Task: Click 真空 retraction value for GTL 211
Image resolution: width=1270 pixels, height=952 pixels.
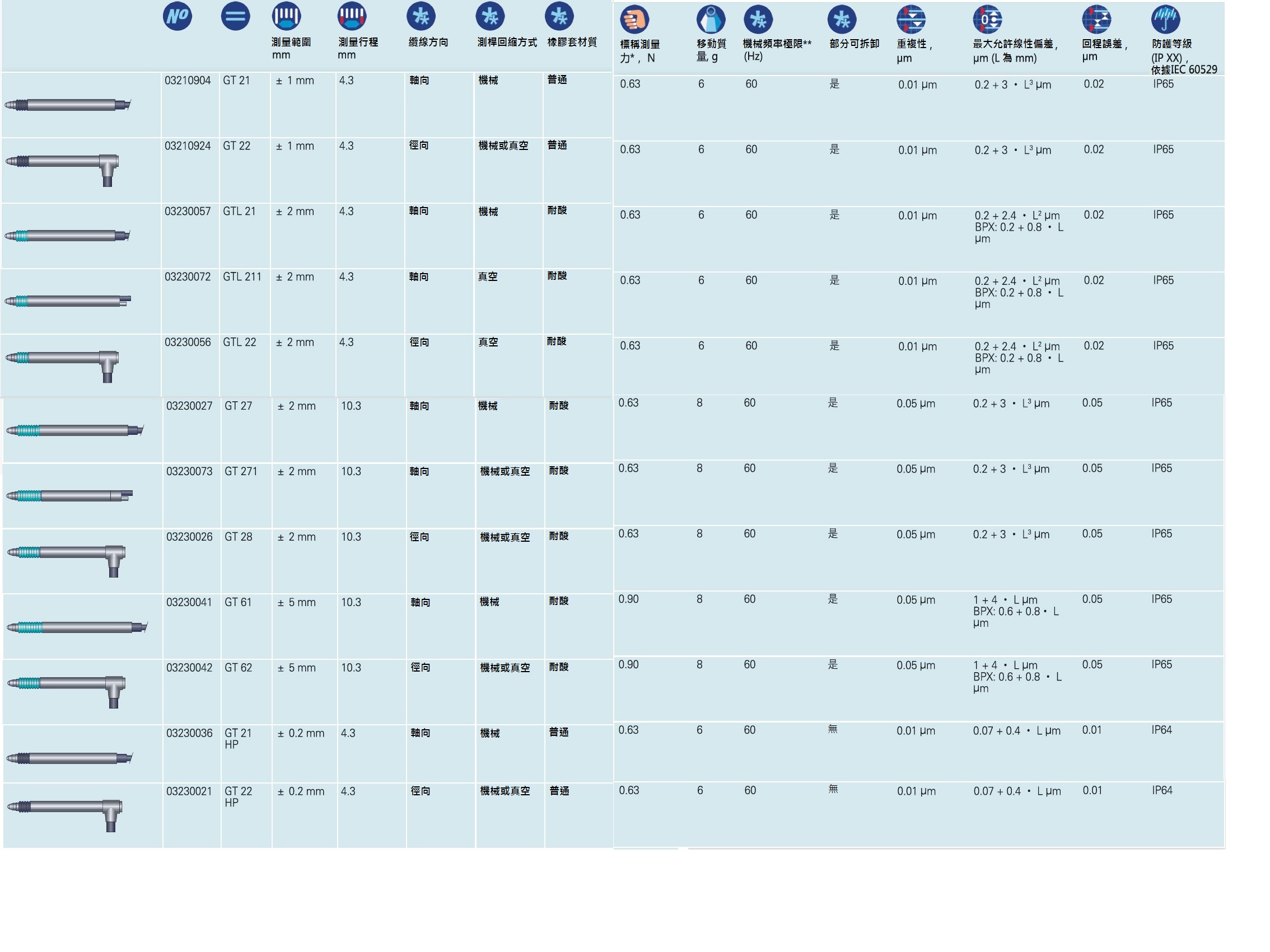Action: point(488,276)
